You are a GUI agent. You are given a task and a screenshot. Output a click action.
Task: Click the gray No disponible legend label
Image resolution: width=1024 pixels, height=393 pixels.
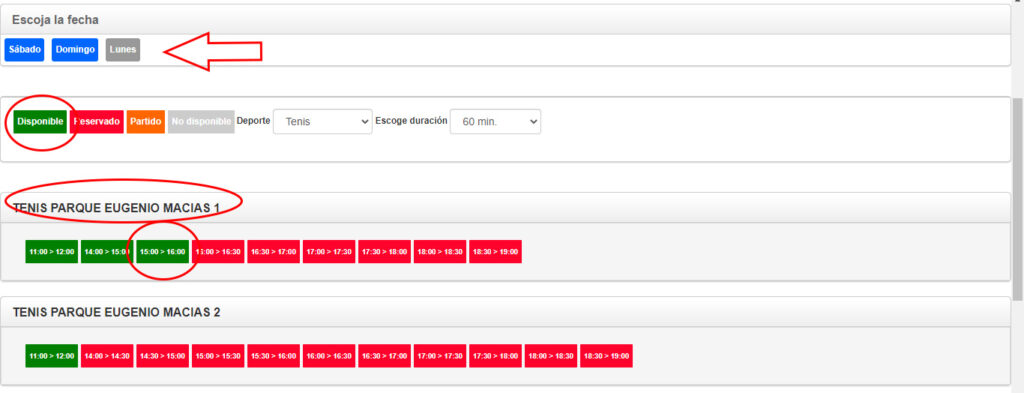point(201,121)
